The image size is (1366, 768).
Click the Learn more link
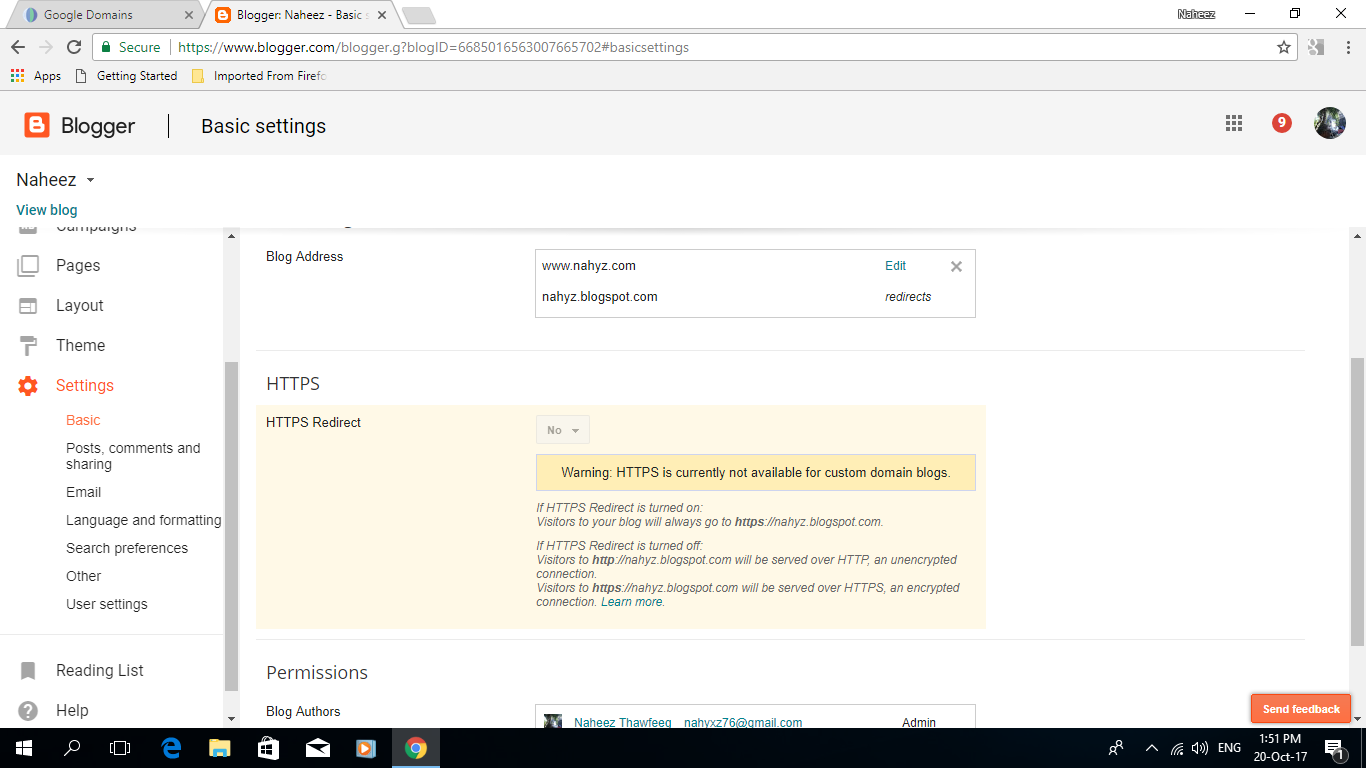coord(632,602)
